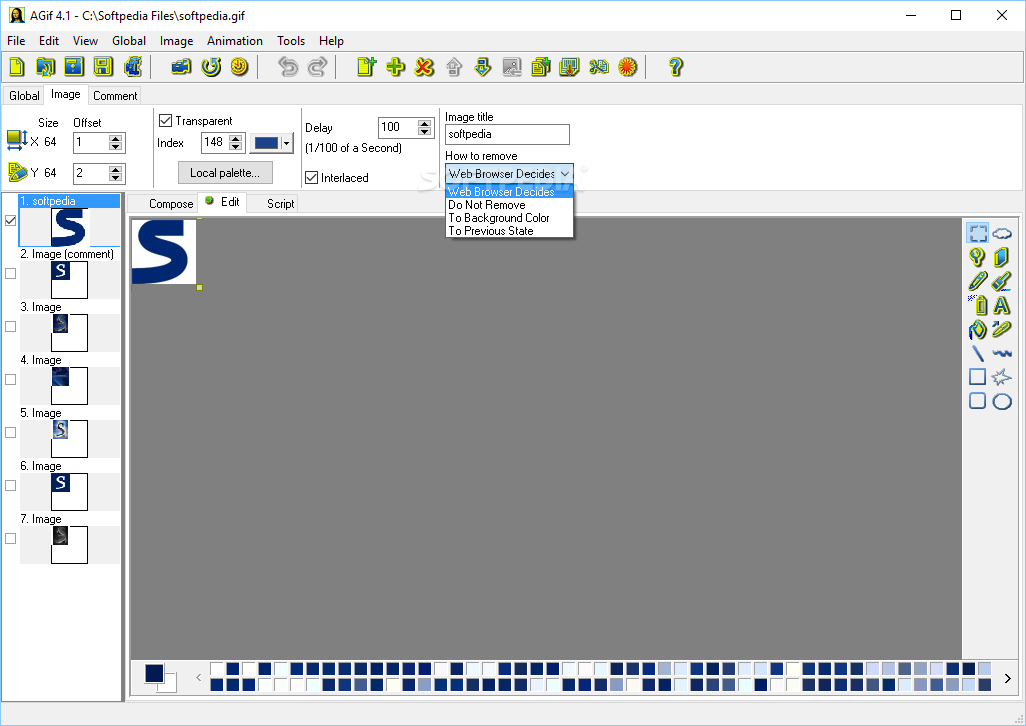Open the transparent color dropdown arrow
The height and width of the screenshot is (726, 1026).
coord(287,143)
